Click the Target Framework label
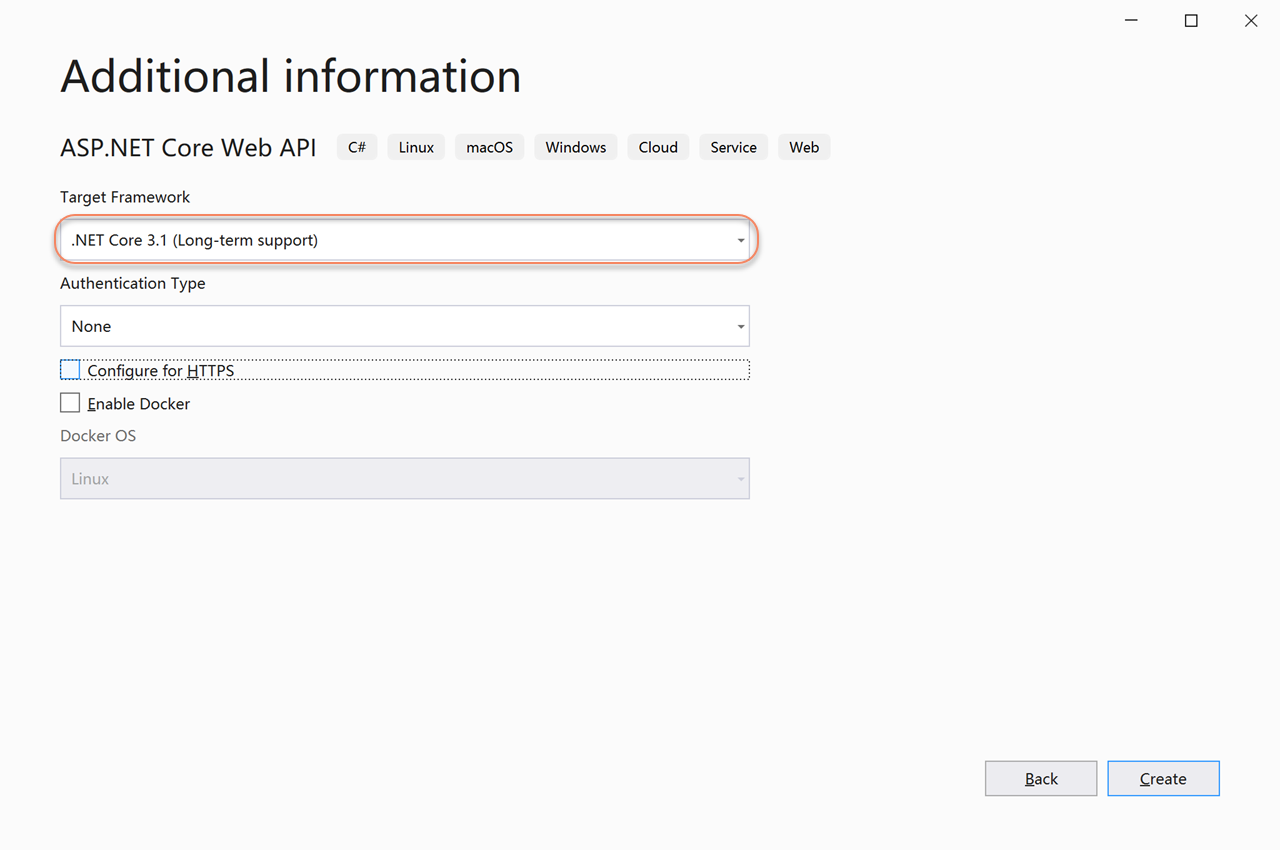Image resolution: width=1280 pixels, height=850 pixels. (125, 197)
